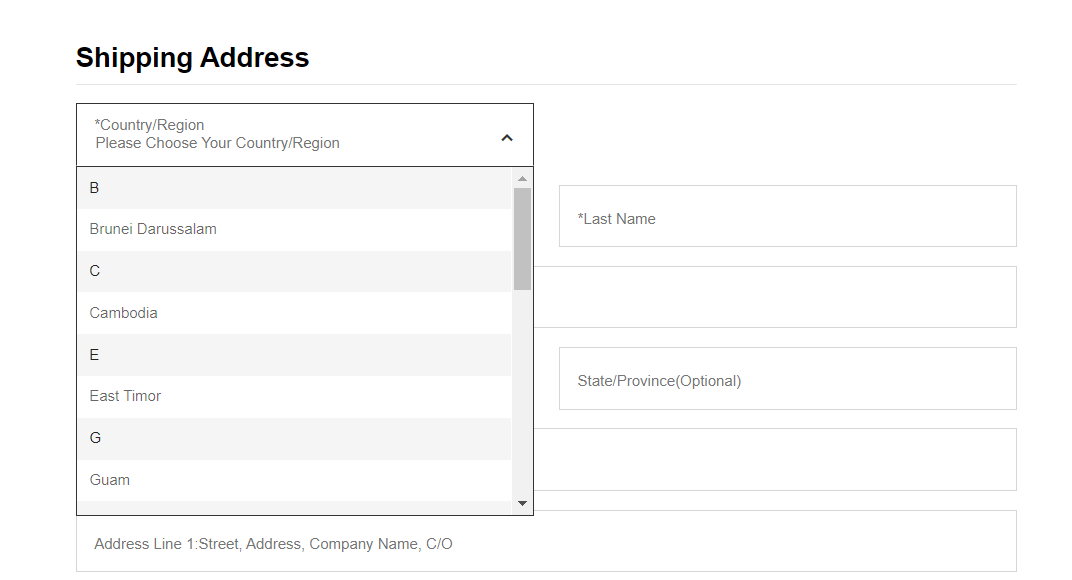This screenshot has height=580, width=1072.
Task: Select Brunei Darussalam from the list
Action: point(153,229)
